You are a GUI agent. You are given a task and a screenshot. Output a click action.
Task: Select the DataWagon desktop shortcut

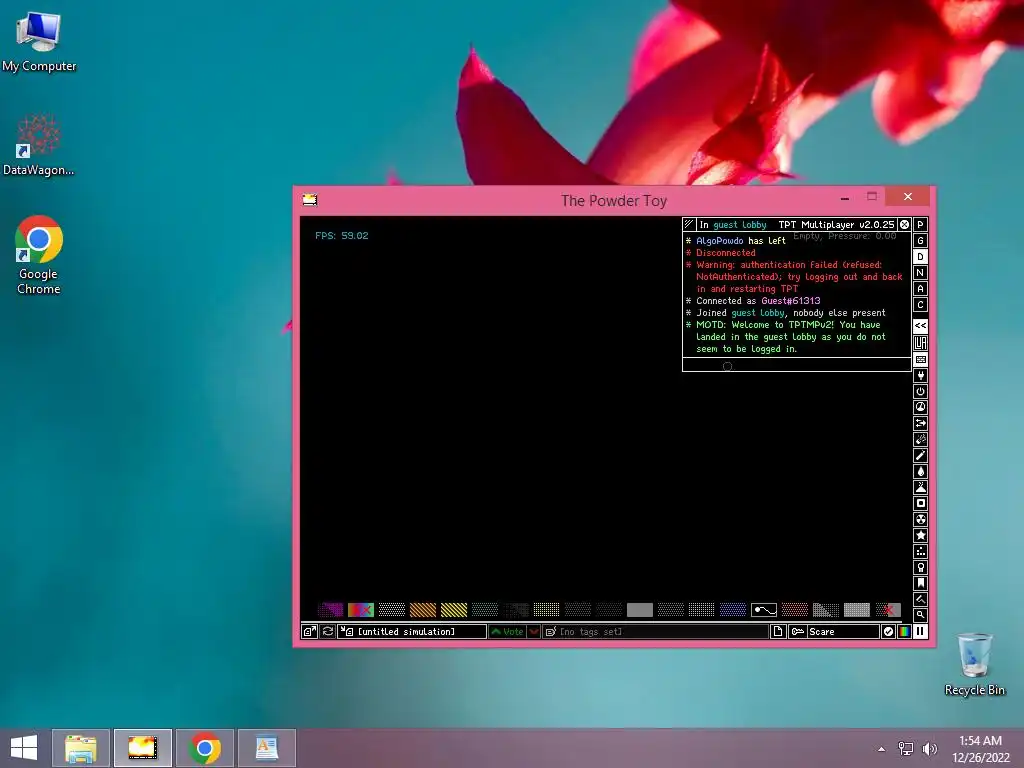(x=39, y=145)
